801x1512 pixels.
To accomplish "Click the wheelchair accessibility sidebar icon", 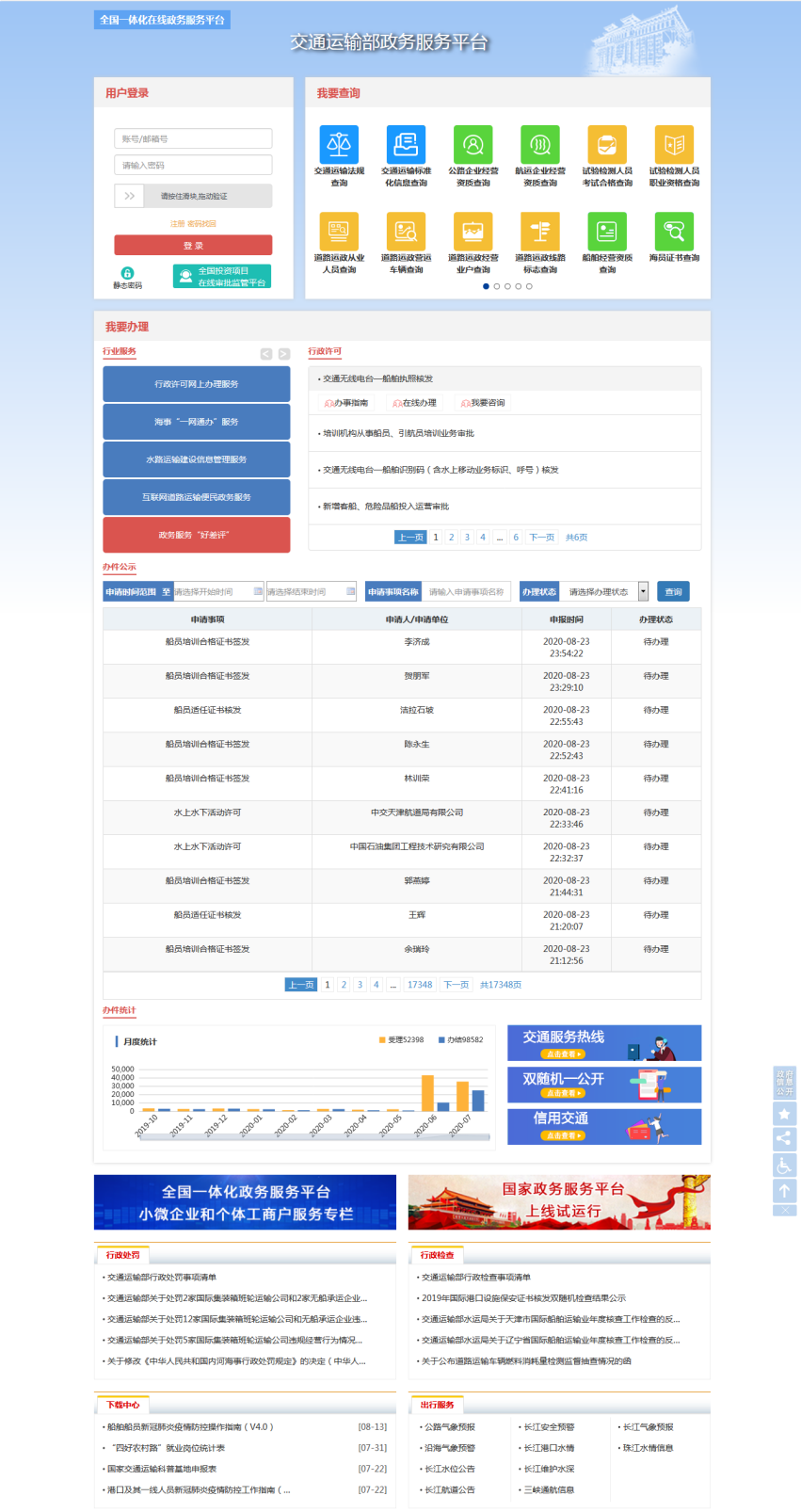I will tap(785, 1165).
